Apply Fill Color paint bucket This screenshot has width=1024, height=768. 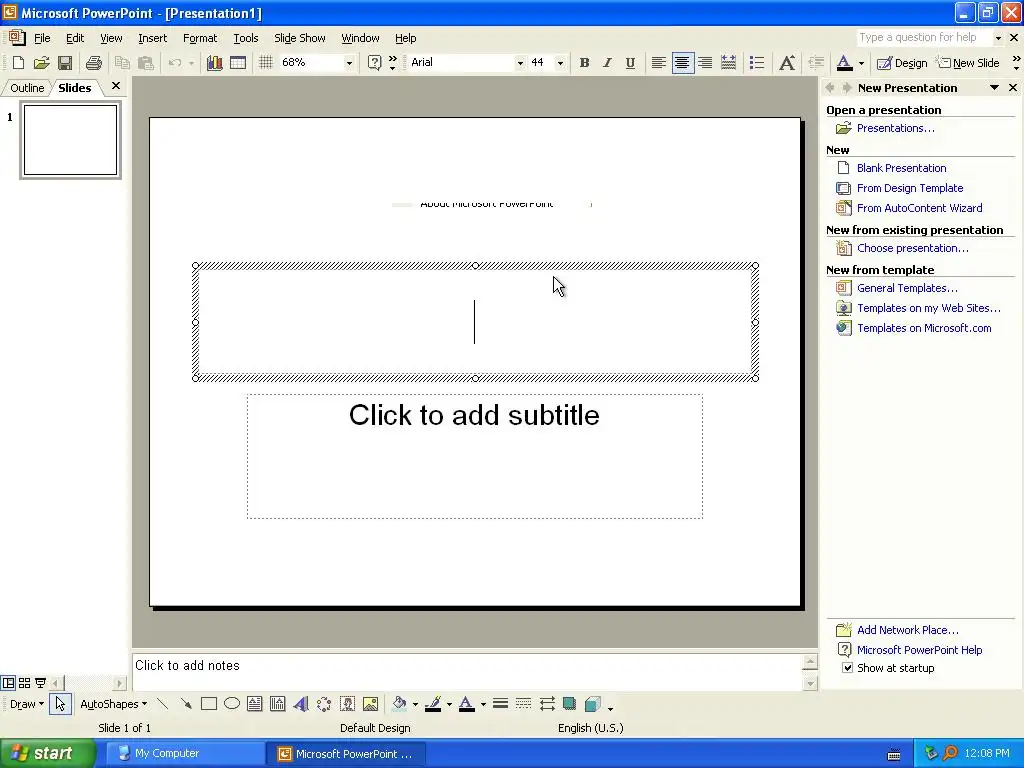(399, 704)
